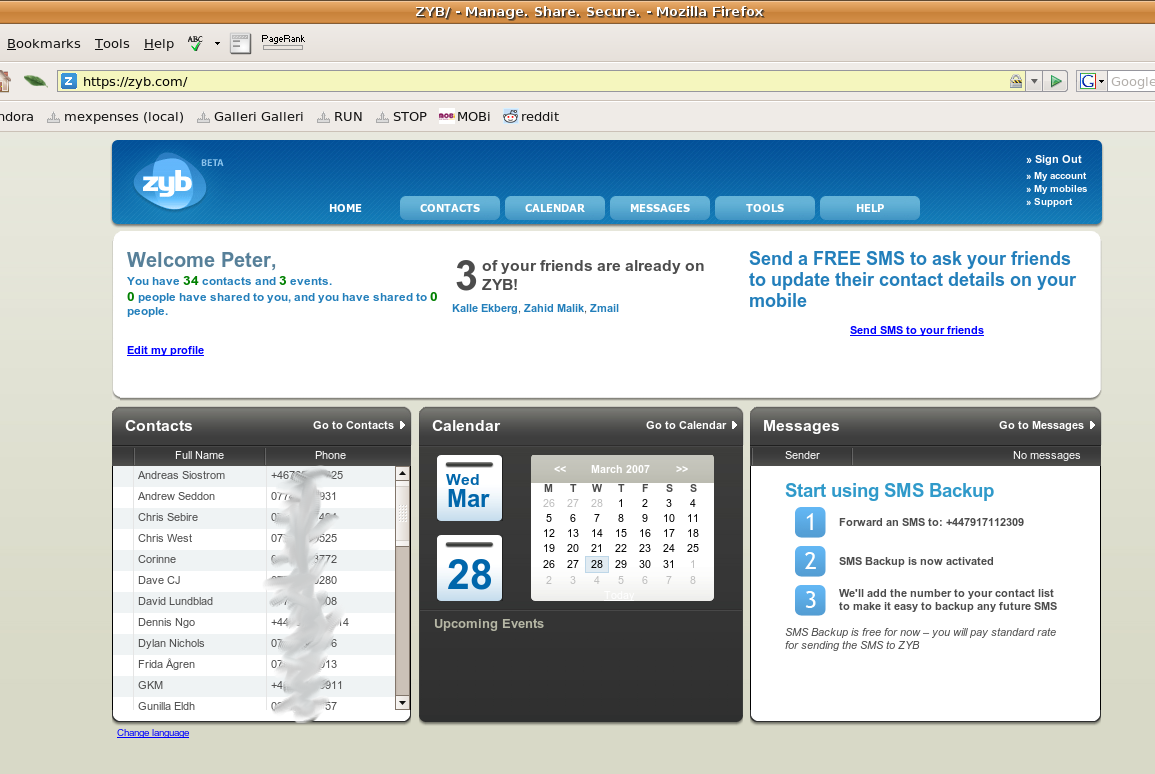Click the ZYB site favicon in address bar
The width and height of the screenshot is (1155, 774).
tap(69, 81)
